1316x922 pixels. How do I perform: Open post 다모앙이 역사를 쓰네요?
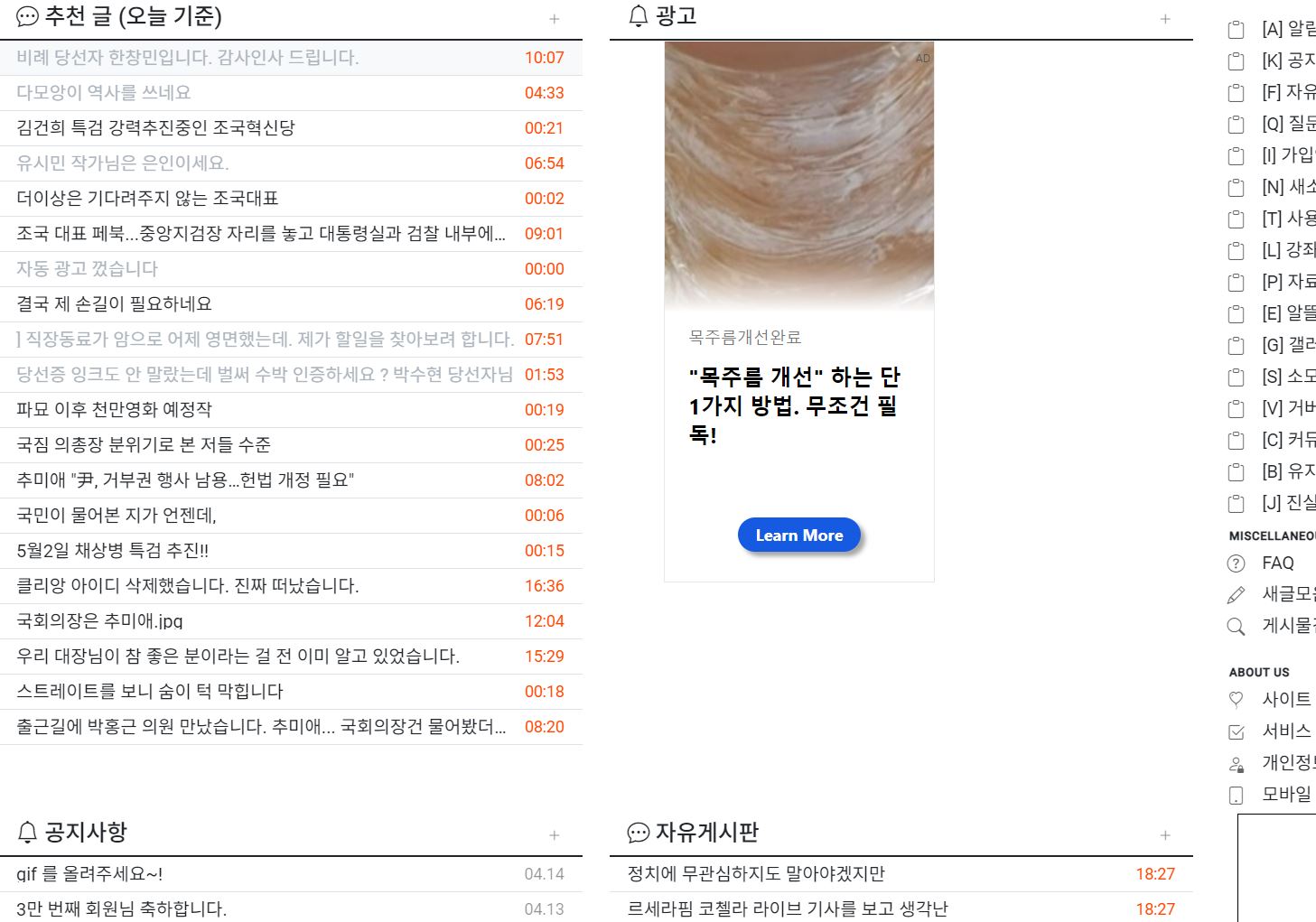pyautogui.click(x=104, y=93)
